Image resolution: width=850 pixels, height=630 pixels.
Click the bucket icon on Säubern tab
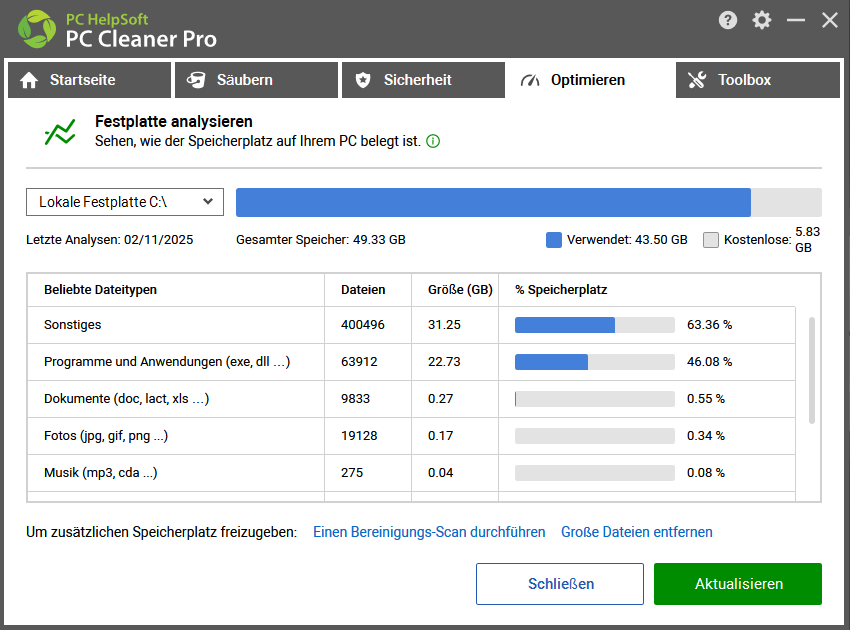pyautogui.click(x=196, y=80)
